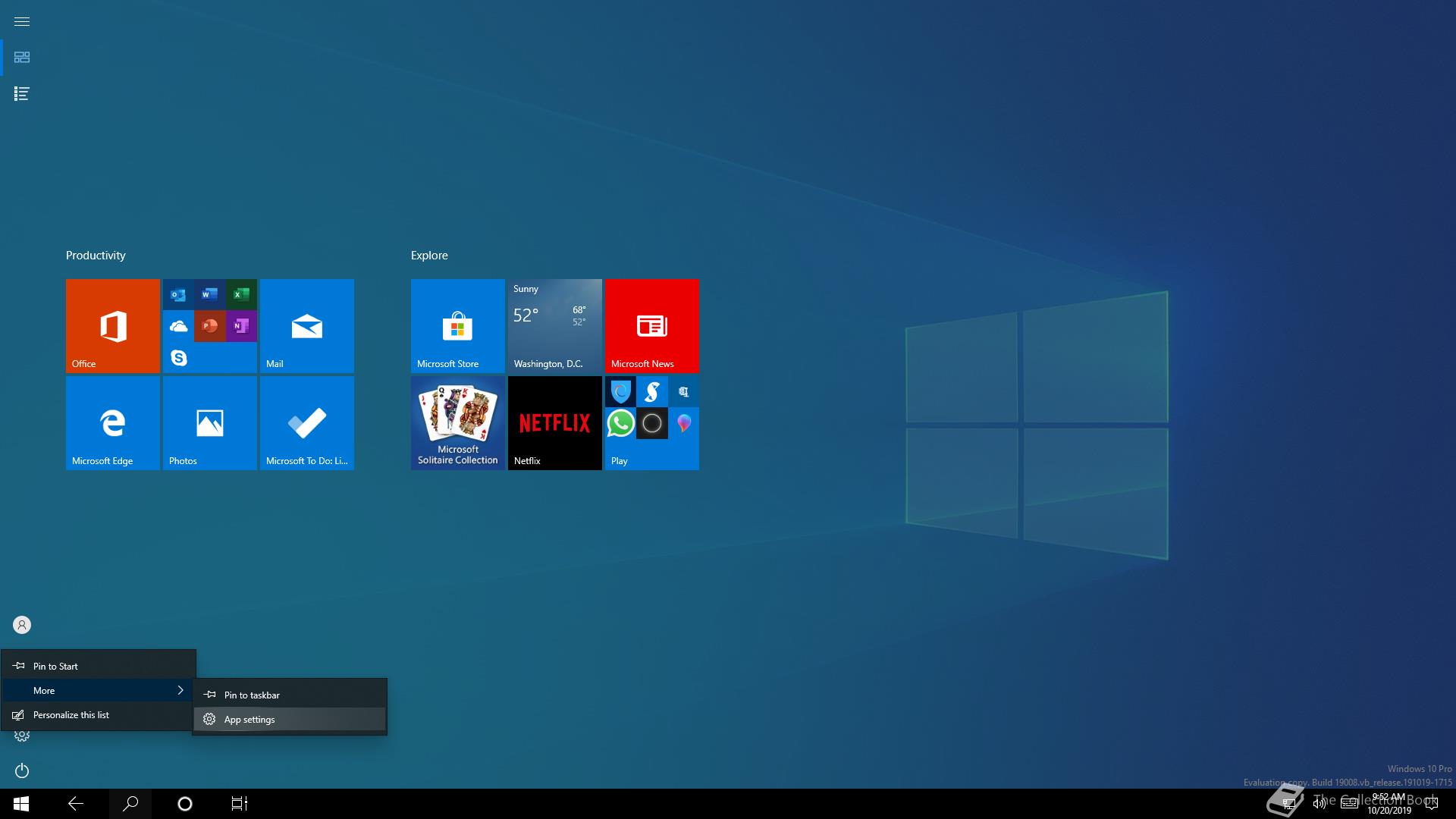Launch Excel from the Office folder tile
This screenshot has height=819, width=1456.
(x=241, y=294)
